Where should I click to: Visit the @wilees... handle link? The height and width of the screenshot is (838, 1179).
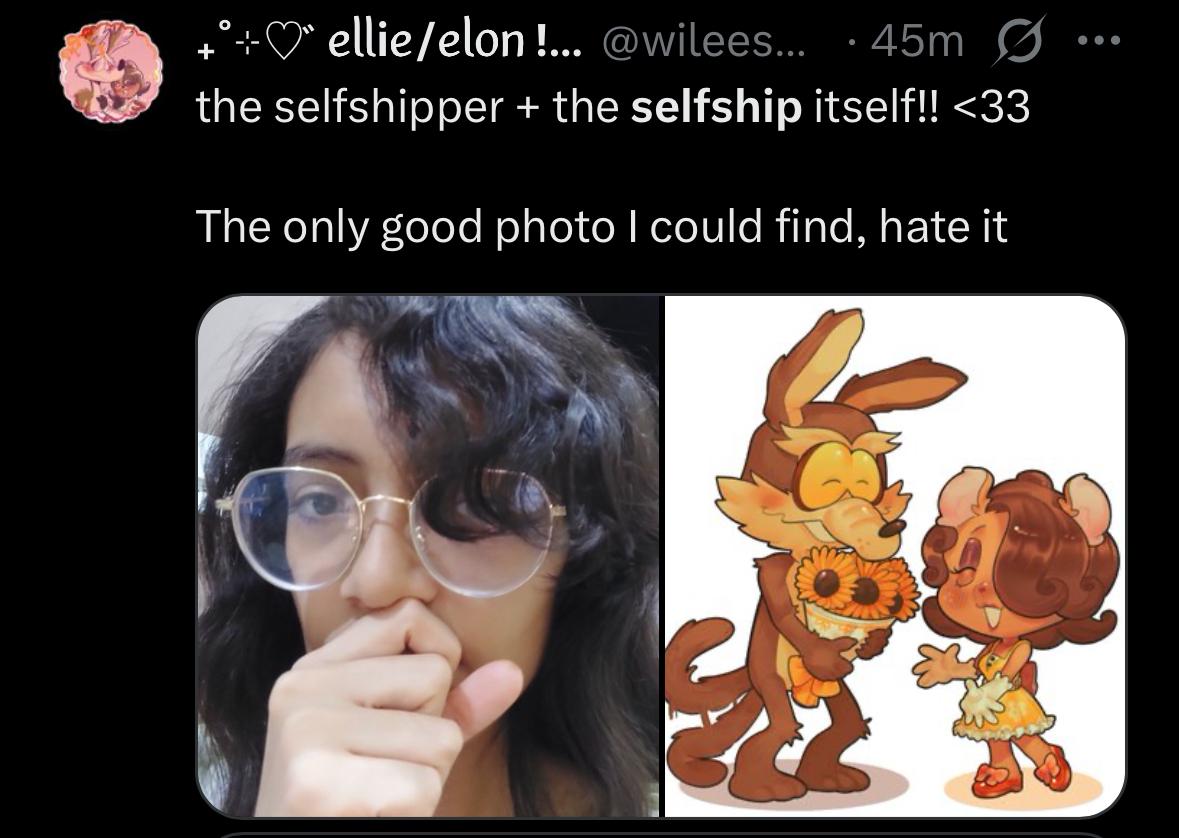click(702, 41)
